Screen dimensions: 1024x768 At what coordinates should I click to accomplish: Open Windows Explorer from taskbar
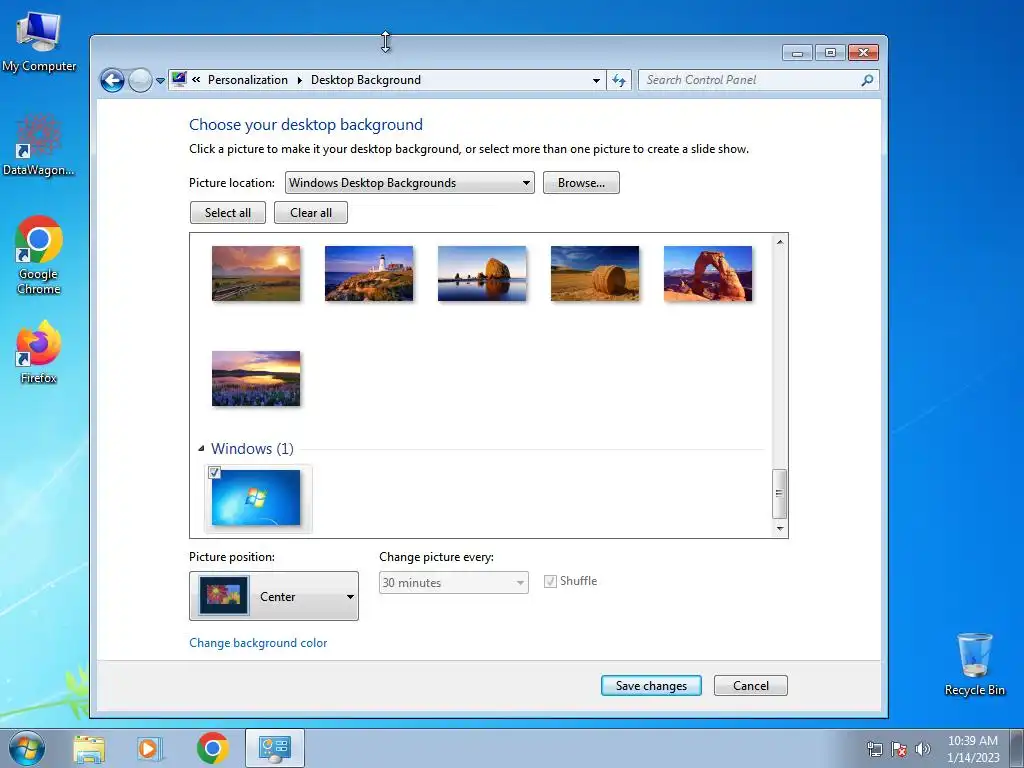[89, 748]
